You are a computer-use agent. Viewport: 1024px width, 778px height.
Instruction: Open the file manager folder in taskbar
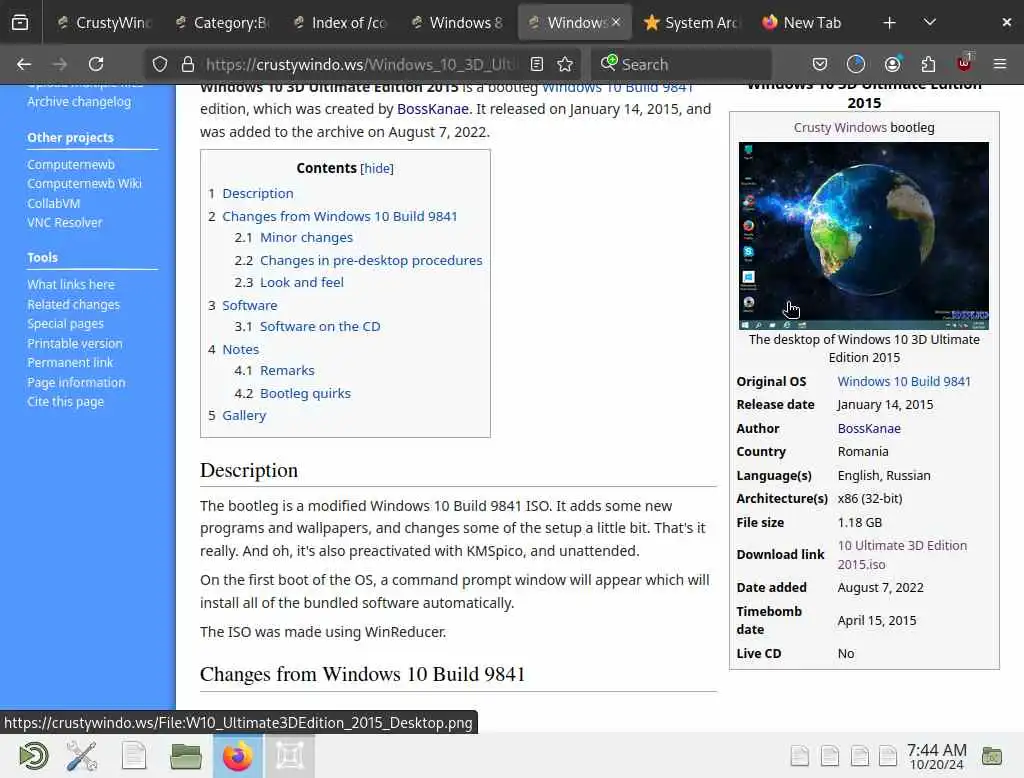click(x=186, y=756)
